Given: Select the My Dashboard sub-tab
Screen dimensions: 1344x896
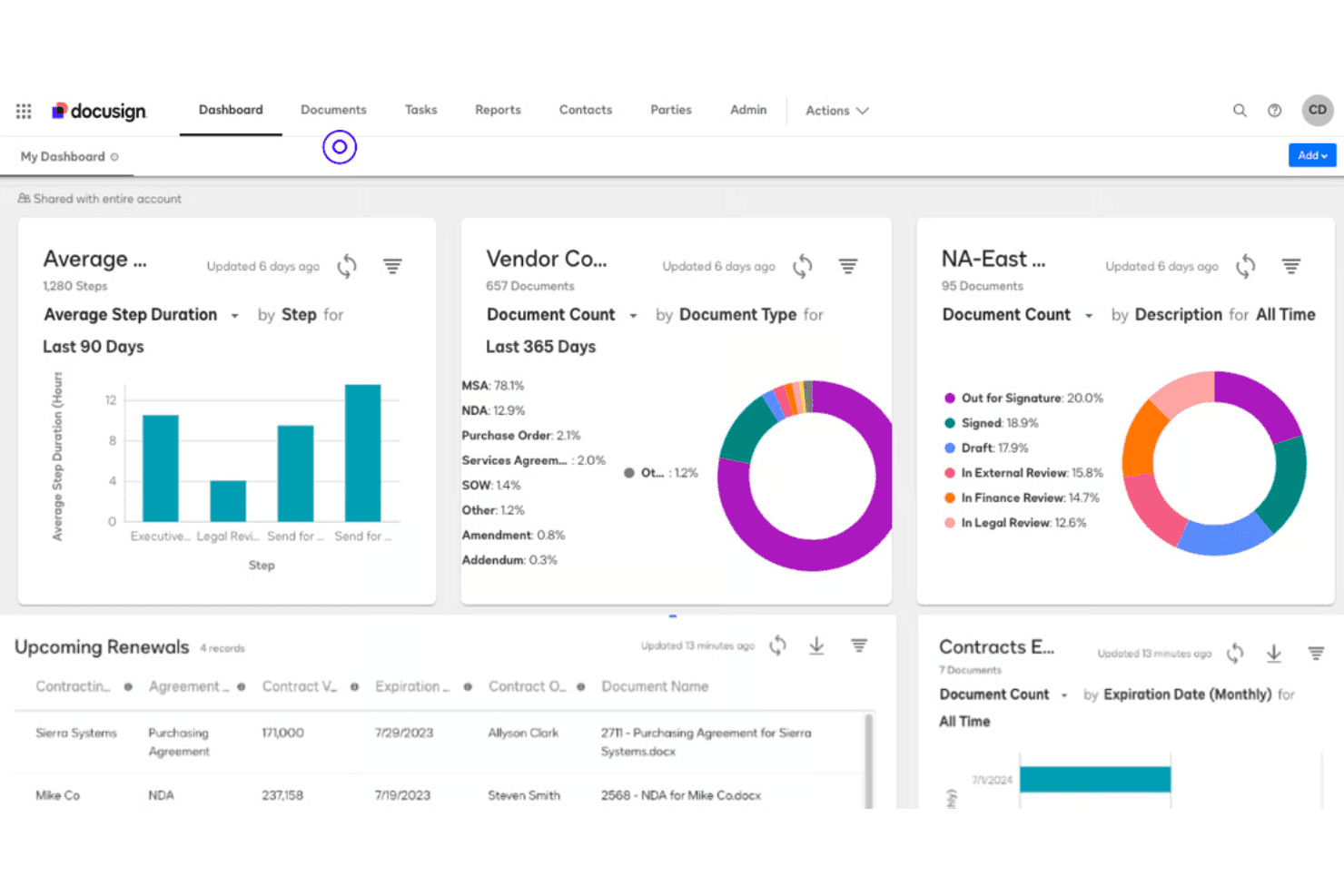Looking at the screenshot, I should [x=63, y=157].
